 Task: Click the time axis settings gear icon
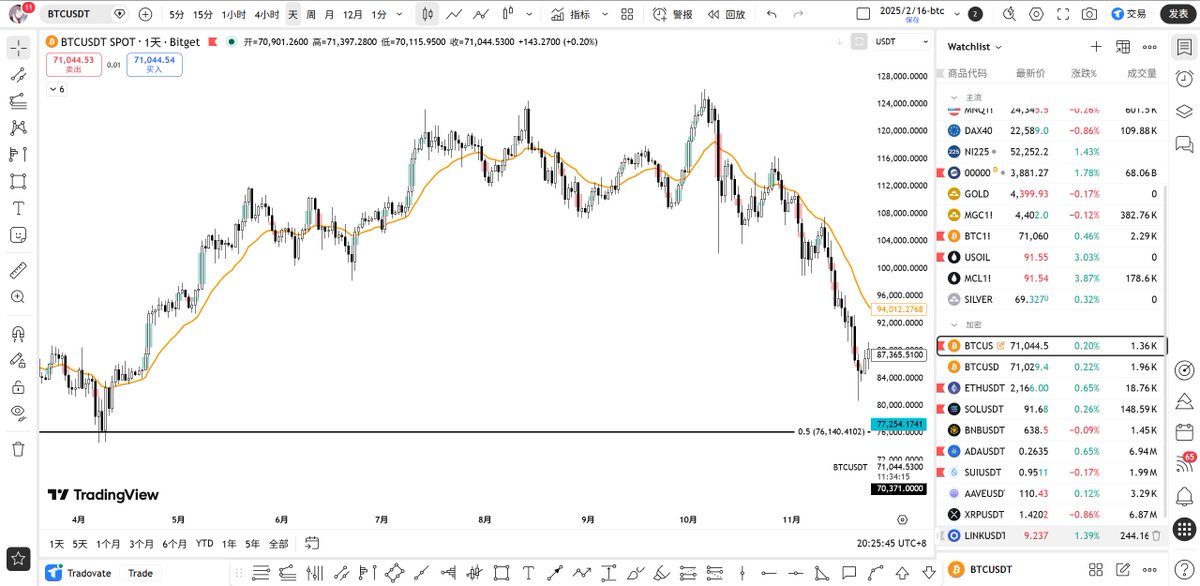(903, 519)
